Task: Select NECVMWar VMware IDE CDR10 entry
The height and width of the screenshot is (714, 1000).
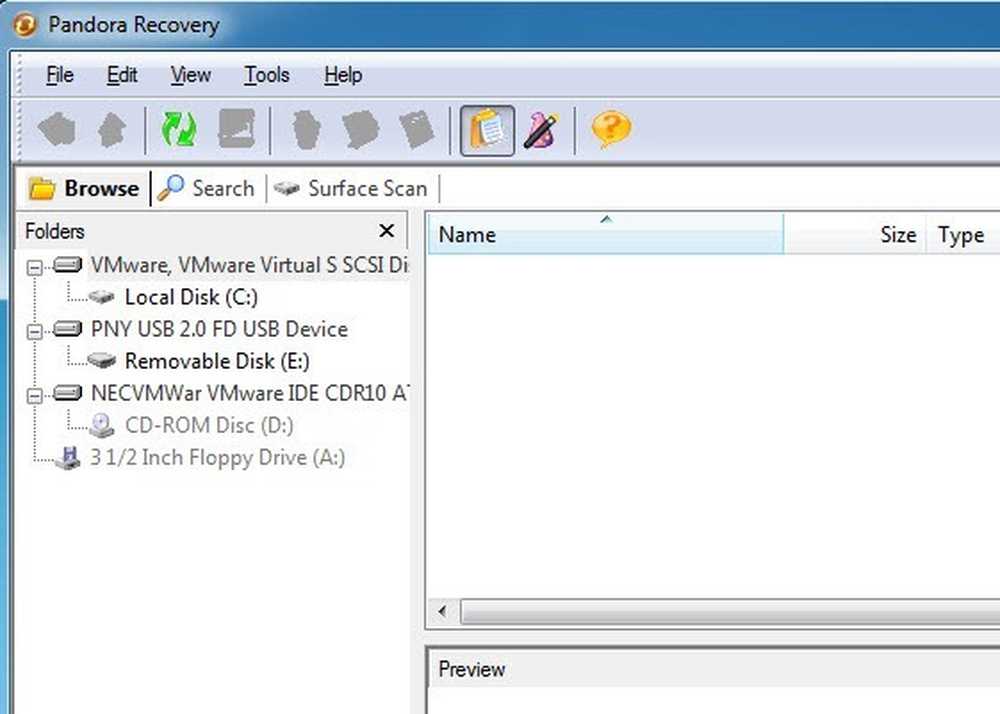Action: [249, 393]
